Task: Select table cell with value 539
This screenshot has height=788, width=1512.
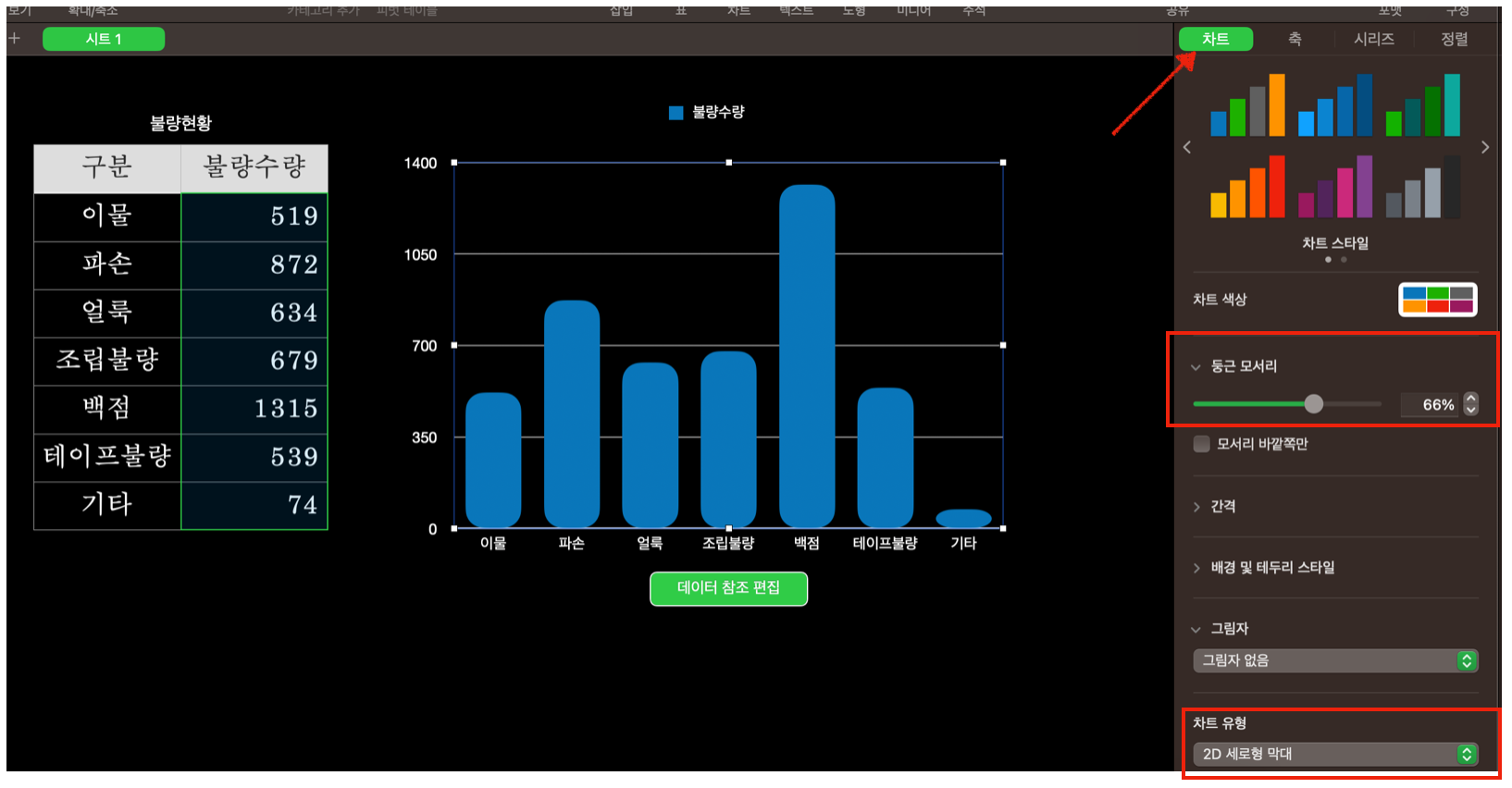Action: [x=254, y=458]
